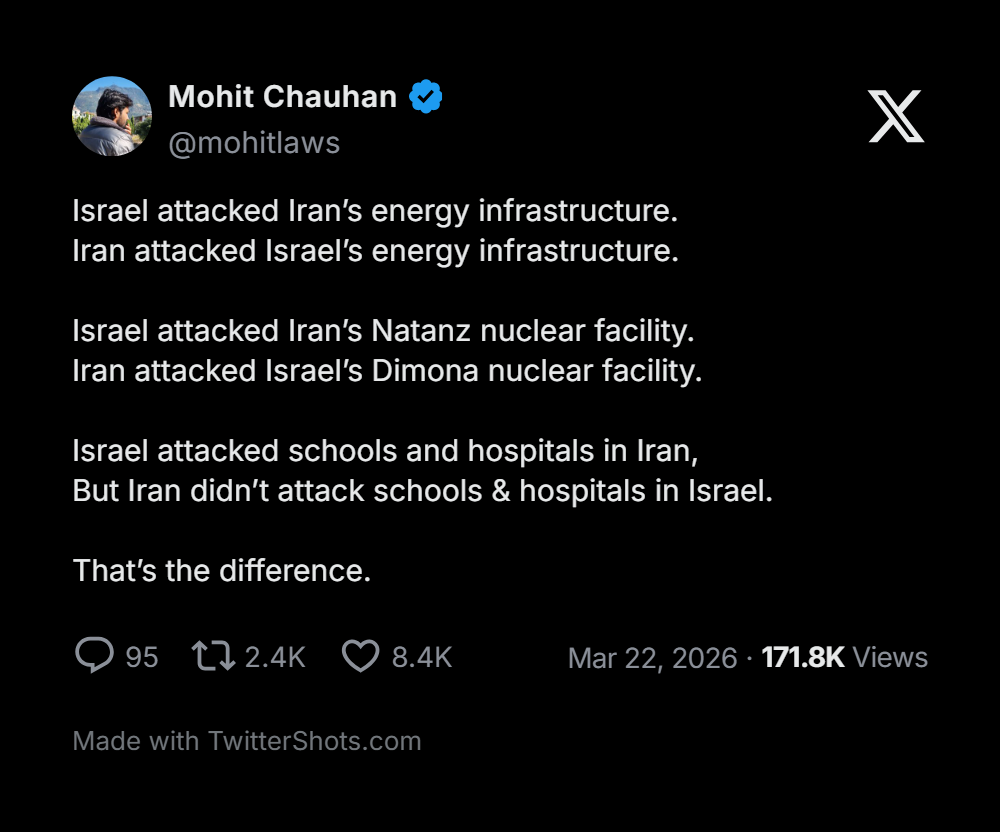Click the line starting "But Iran didn't attack"
Image resolution: width=1000 pixels, height=832 pixels.
click(x=422, y=491)
